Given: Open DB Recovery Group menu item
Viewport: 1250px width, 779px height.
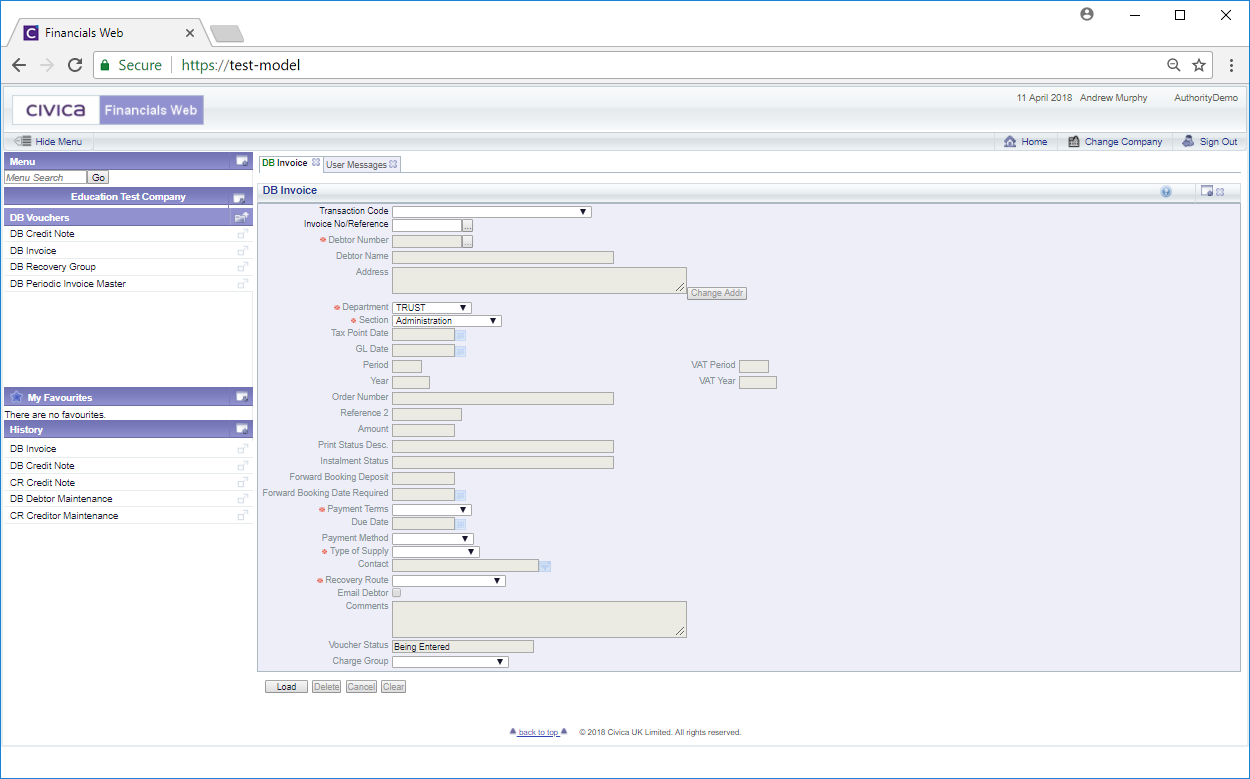Looking at the screenshot, I should pos(53,267).
